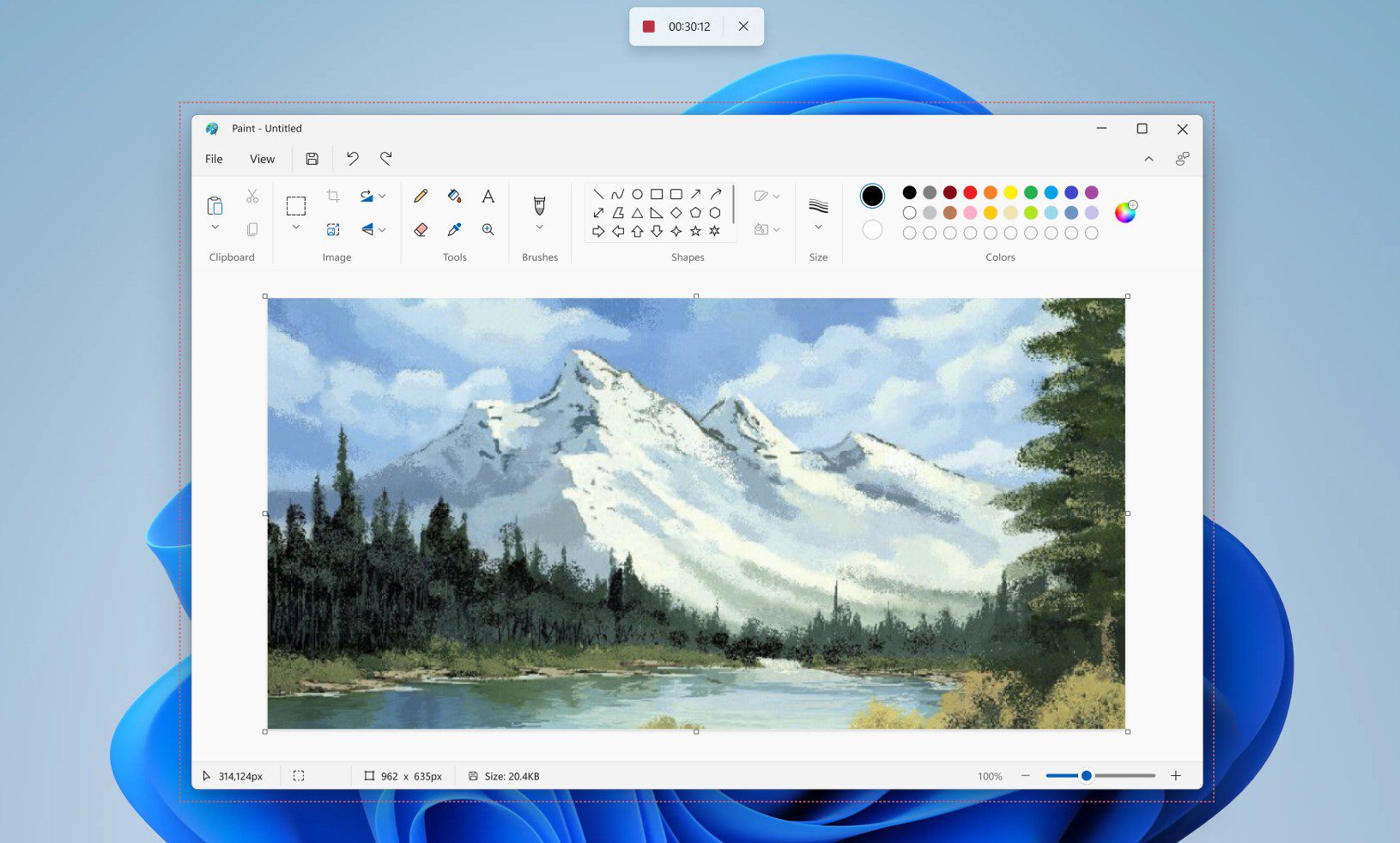Select the Fill with color tool
This screenshot has width=1400, height=843.
[455, 196]
